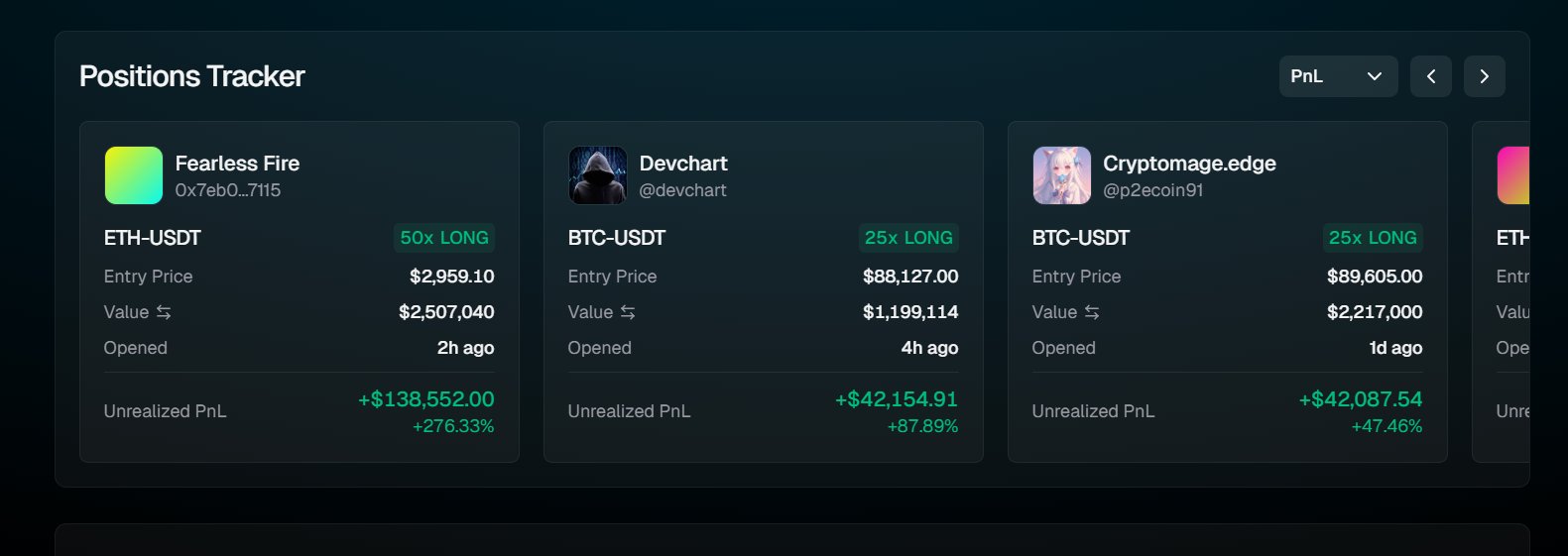Click the @devchart handle
Viewport: 1568px width, 556px height.
coord(682,190)
